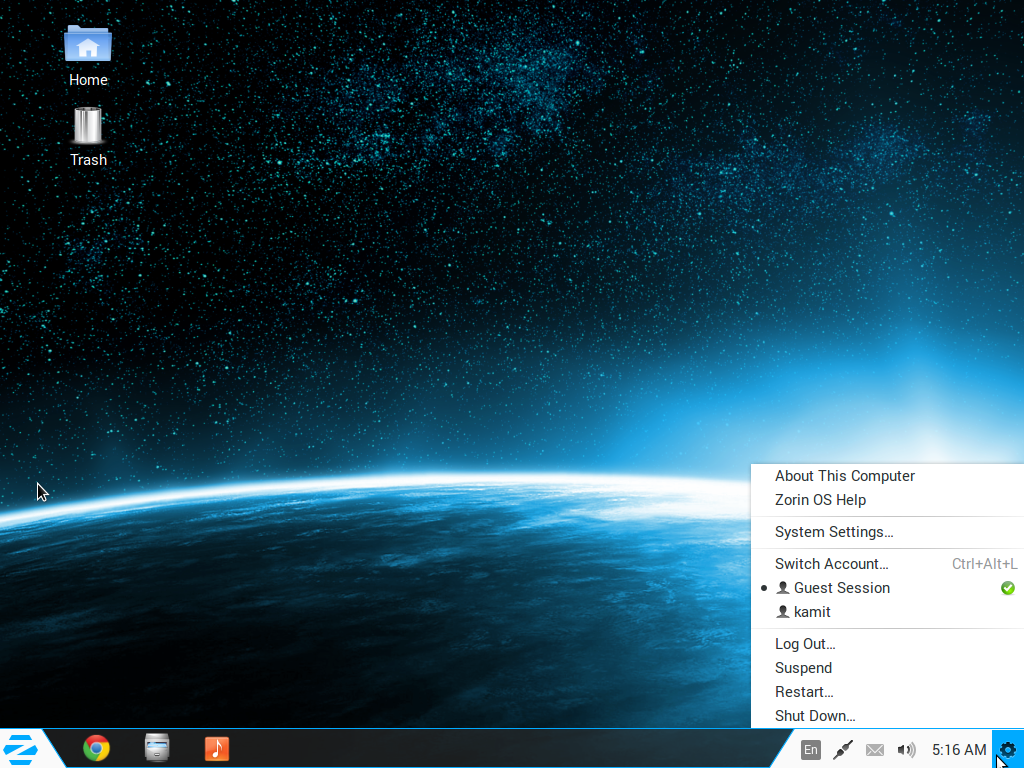
Task: Click "Shut Down…" at the menu bottom
Action: coord(815,715)
